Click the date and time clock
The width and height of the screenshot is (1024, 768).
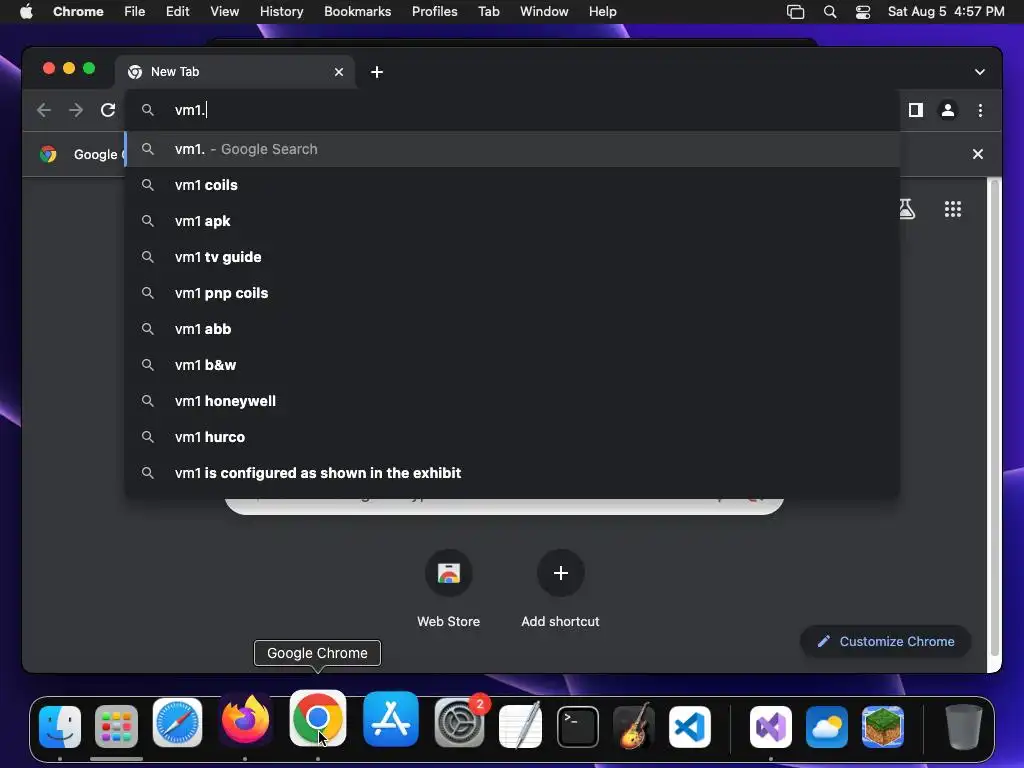[946, 12]
